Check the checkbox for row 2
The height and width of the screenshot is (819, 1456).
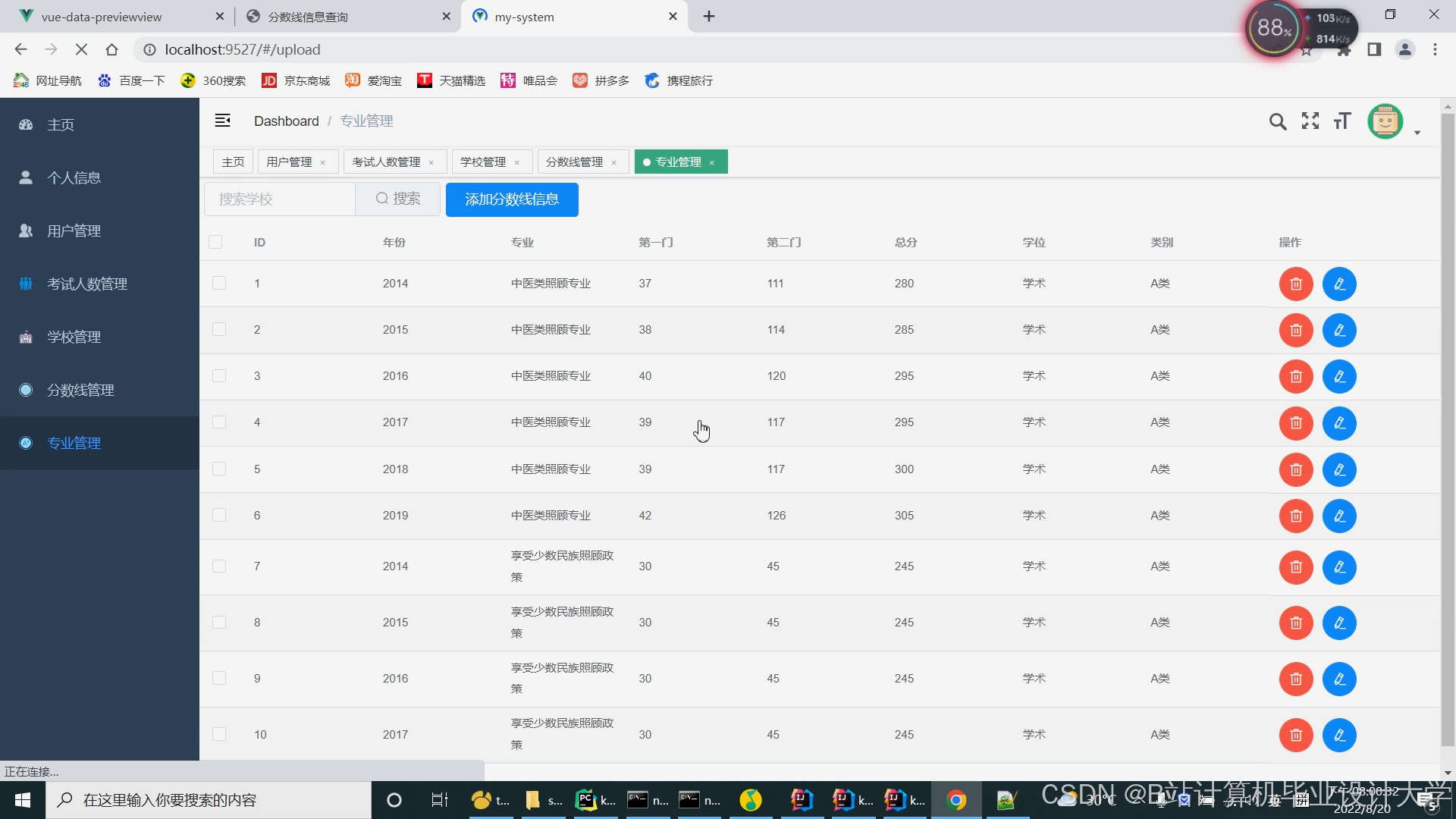coord(219,330)
